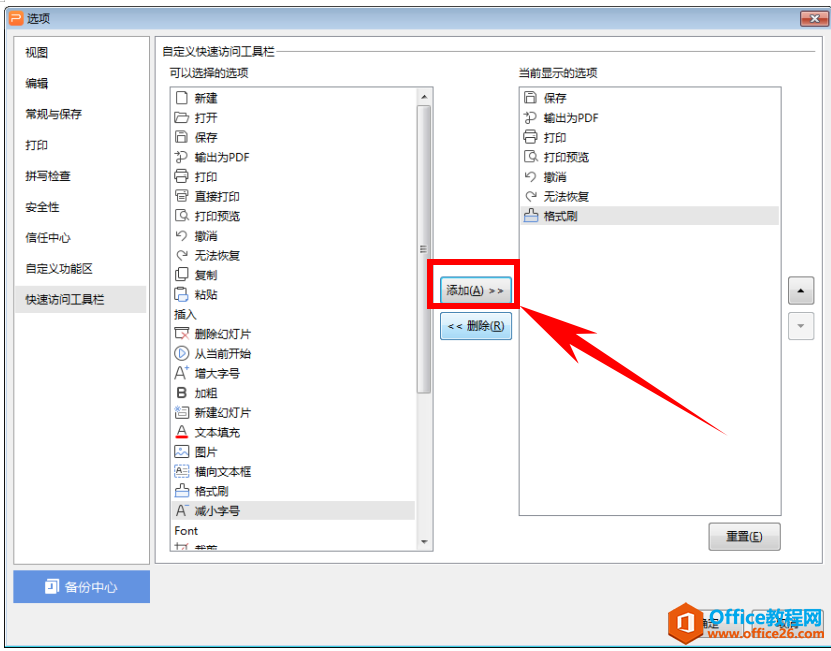Click the move down arrow button
The height and width of the screenshot is (651, 831).
[x=801, y=326]
